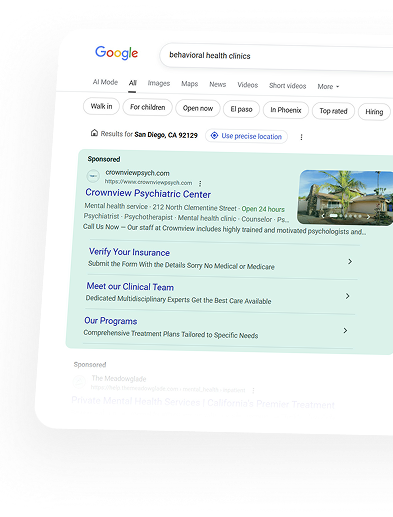Select the In Phoenix filter chip
Image resolution: width=393 pixels, height=517 pixels.
pyautogui.click(x=286, y=110)
